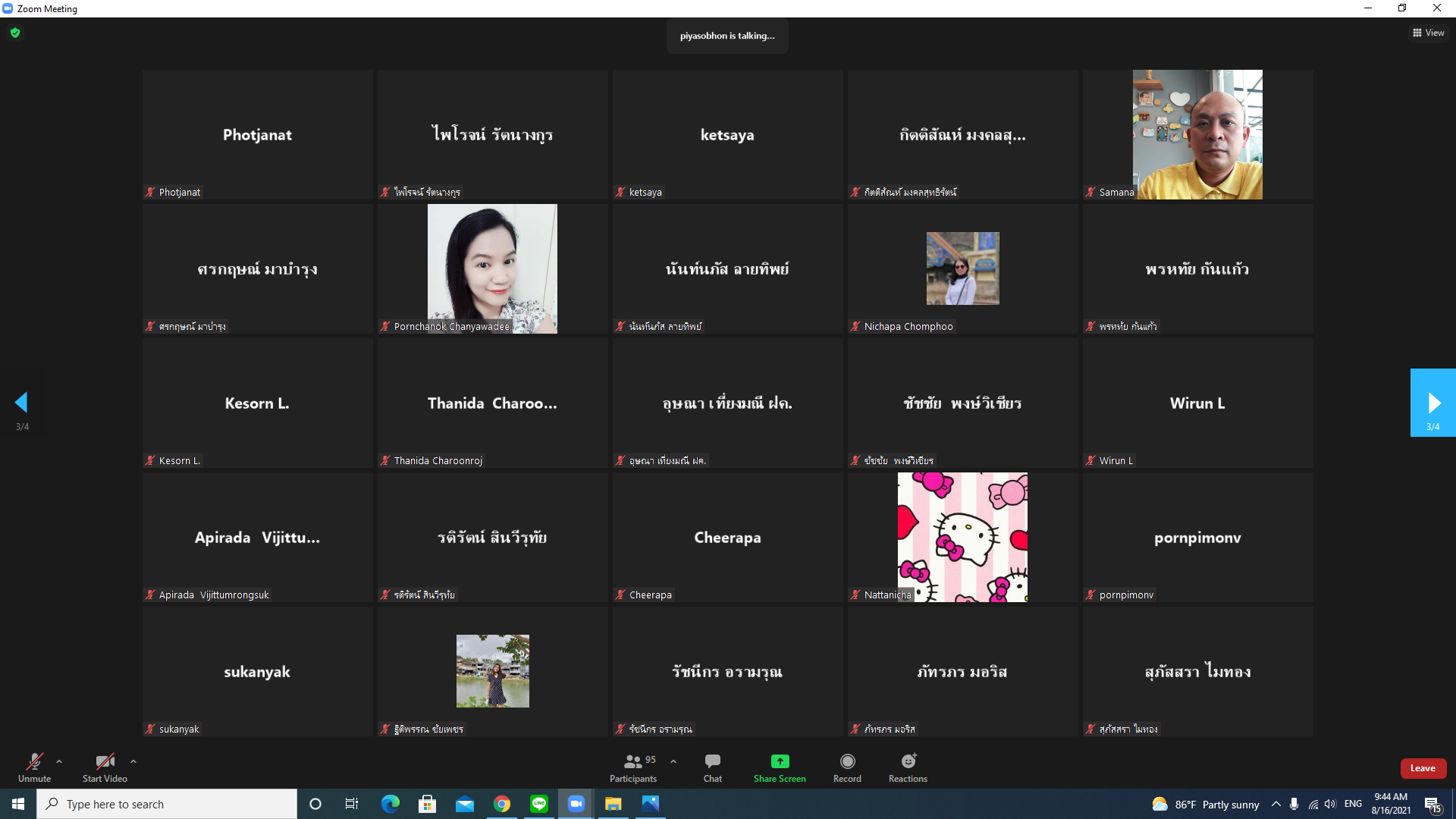Start recording with the Record icon

847,761
